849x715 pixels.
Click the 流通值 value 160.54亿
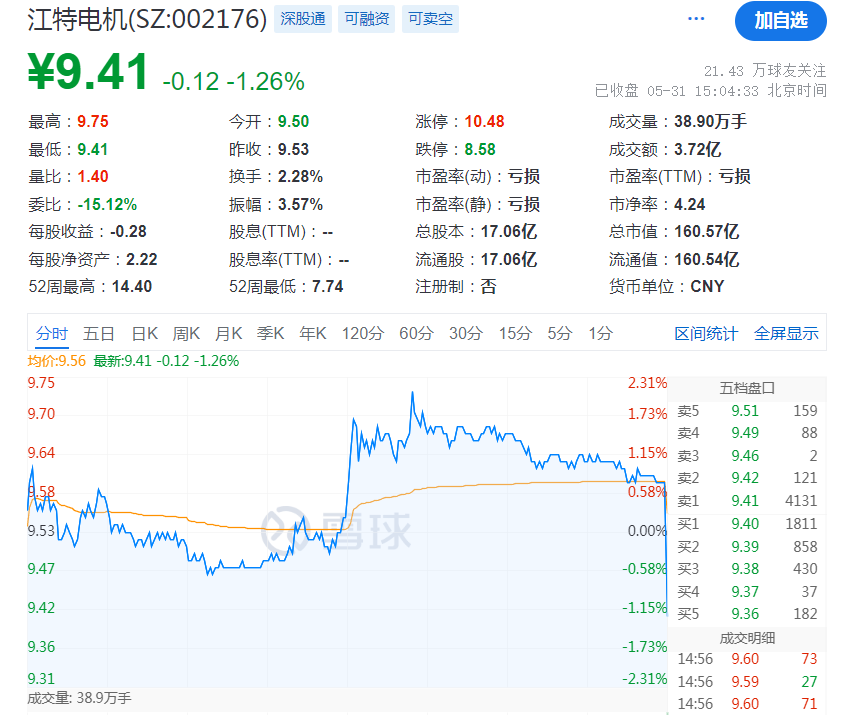point(707,260)
